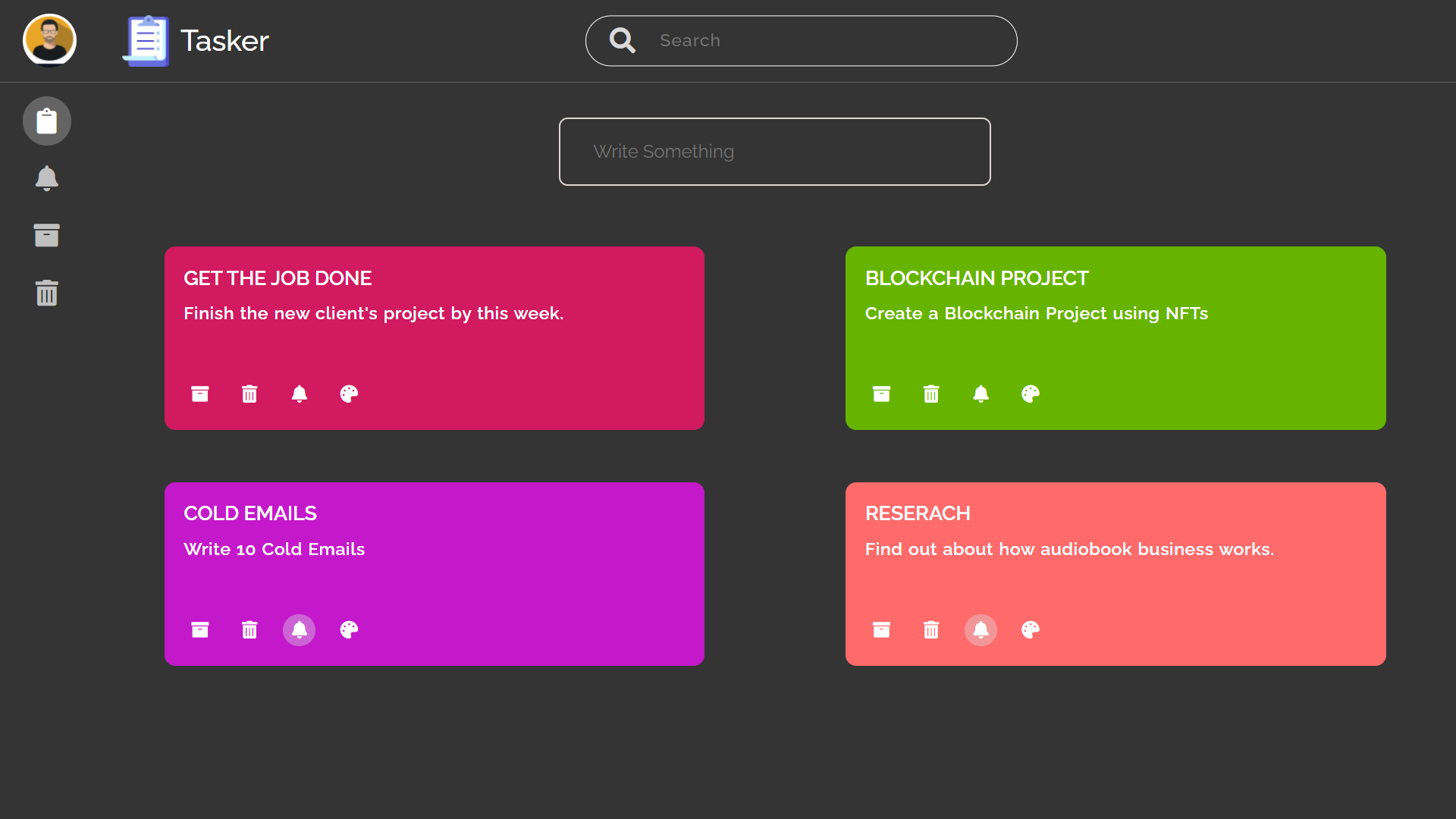
Task: Archive the Blockchain Project note
Action: (881, 394)
